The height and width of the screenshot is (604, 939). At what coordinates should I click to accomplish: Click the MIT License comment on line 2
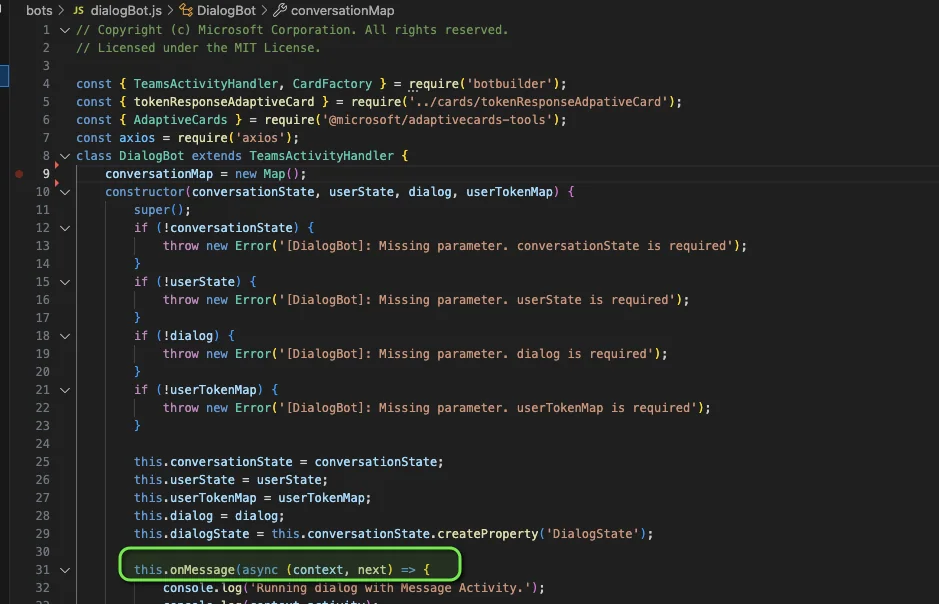pyautogui.click(x=198, y=48)
